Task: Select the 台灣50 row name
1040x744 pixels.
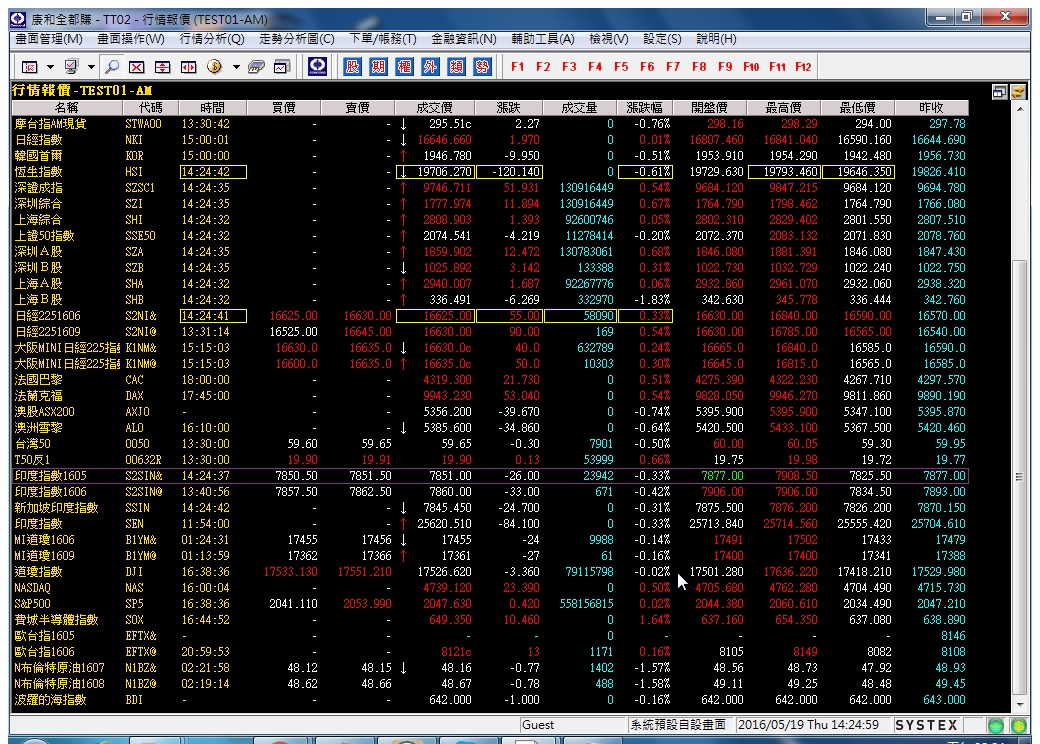Action: (32, 444)
